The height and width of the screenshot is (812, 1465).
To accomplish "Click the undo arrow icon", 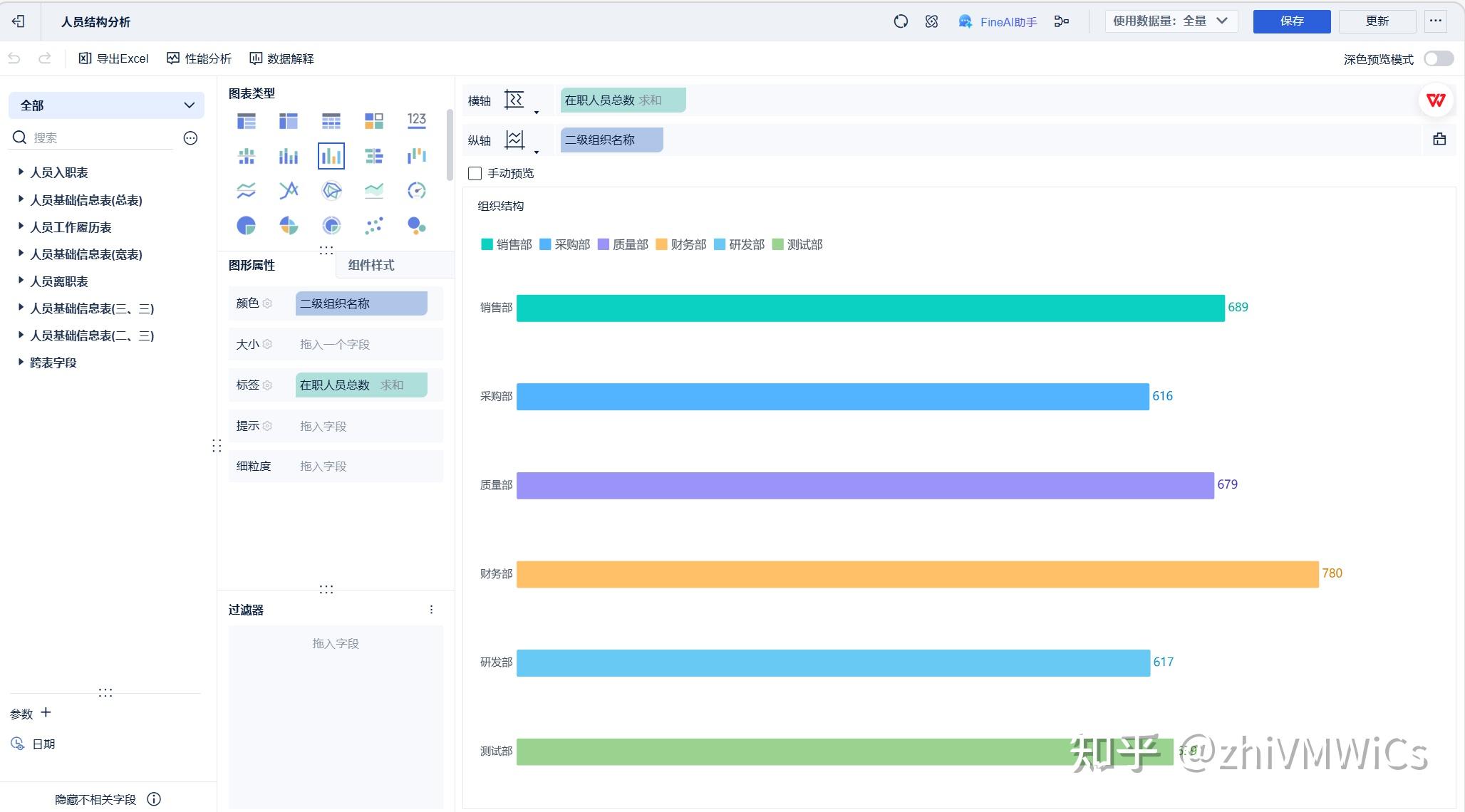I will pos(14,58).
